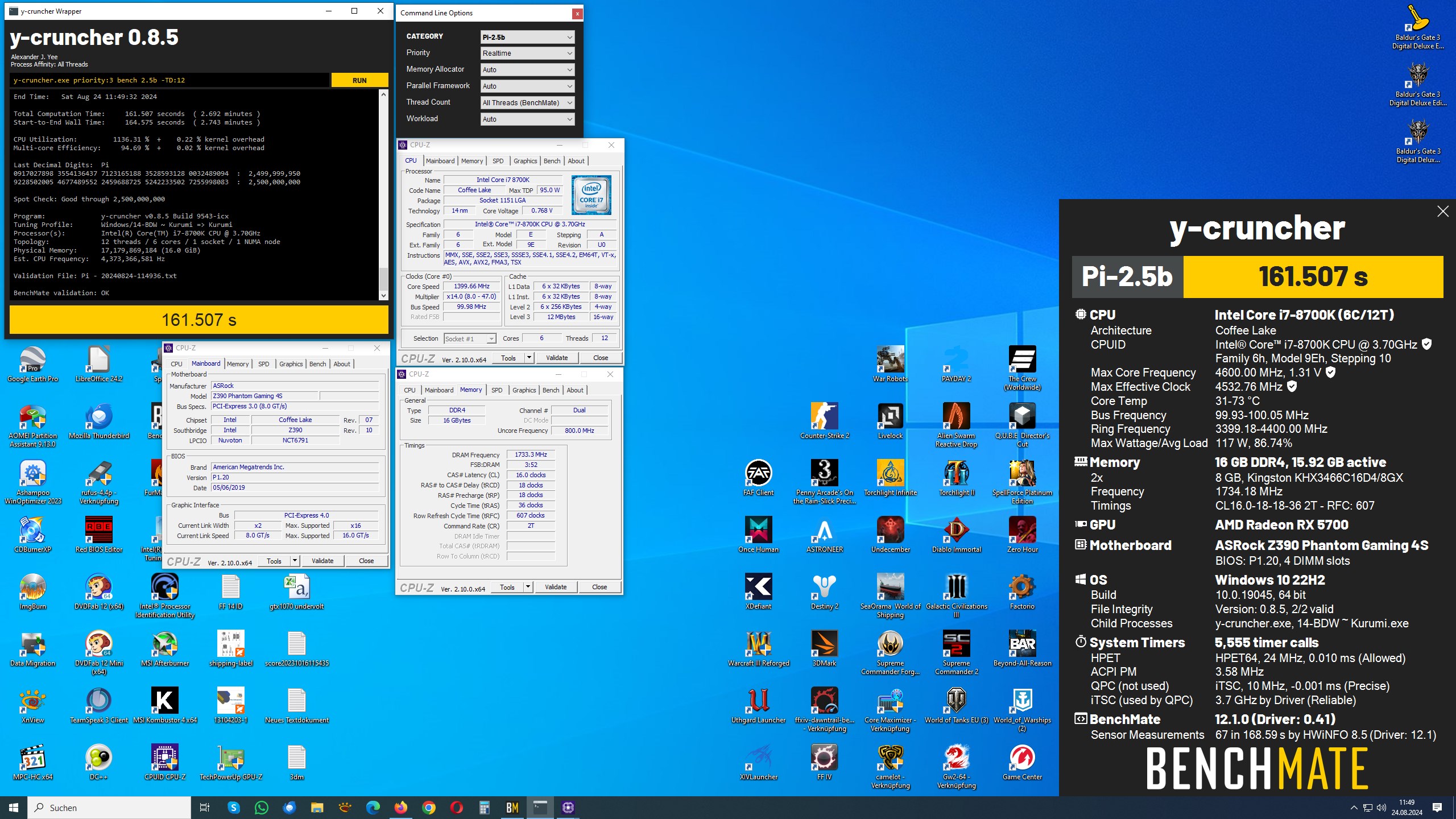The height and width of the screenshot is (819, 1456).
Task: Open the Memory Allocator dropdown
Action: tap(527, 70)
